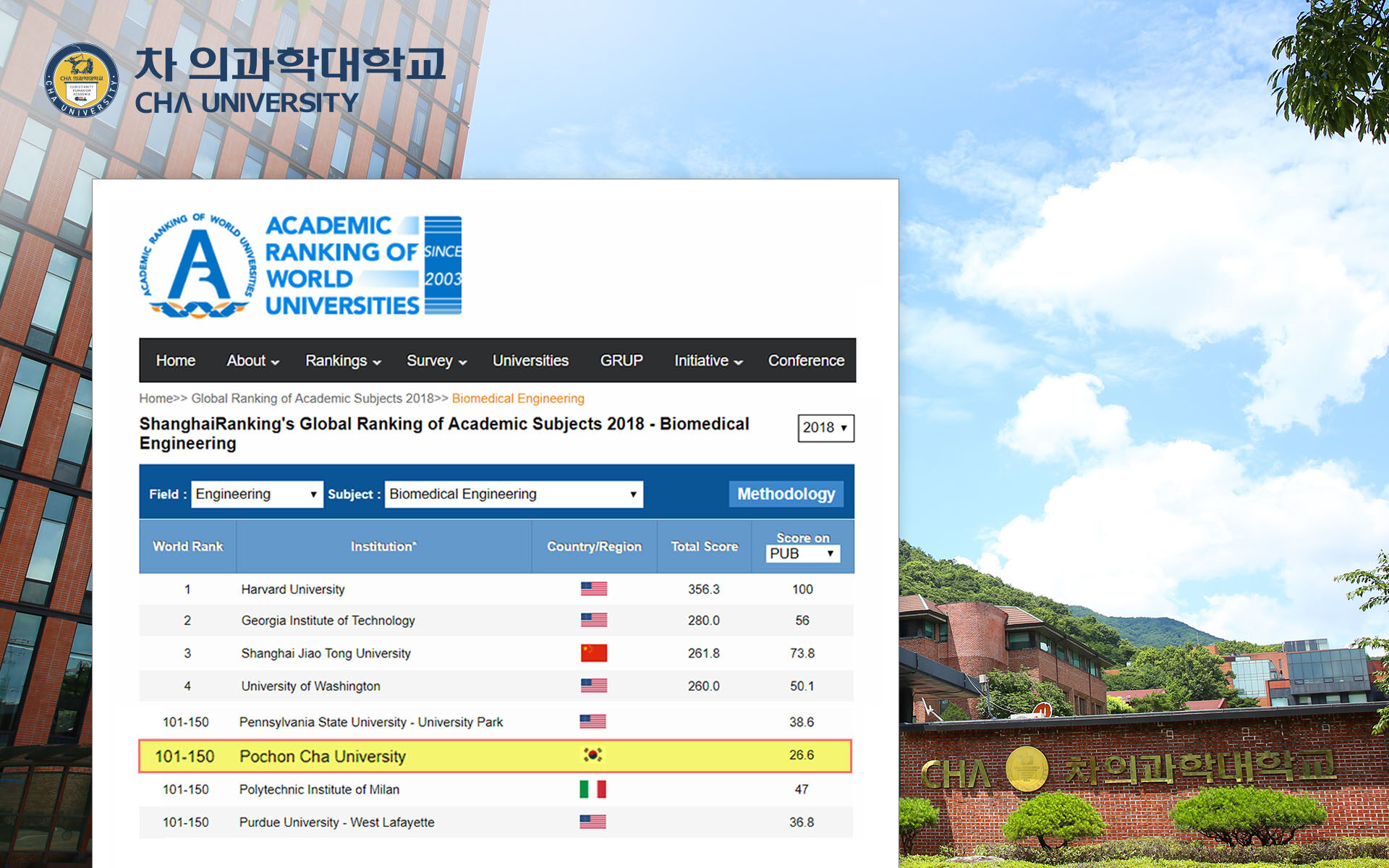Click Global Ranking of Academic Subjects 2018 breadcrumb
The image size is (1389, 868).
pos(313,399)
